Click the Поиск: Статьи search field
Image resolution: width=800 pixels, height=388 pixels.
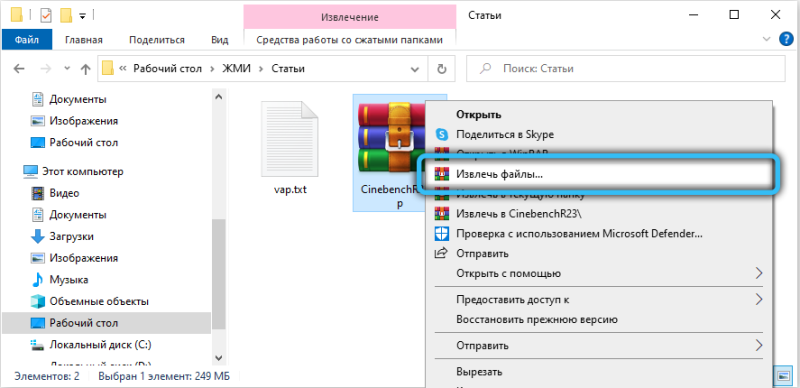pos(626,68)
